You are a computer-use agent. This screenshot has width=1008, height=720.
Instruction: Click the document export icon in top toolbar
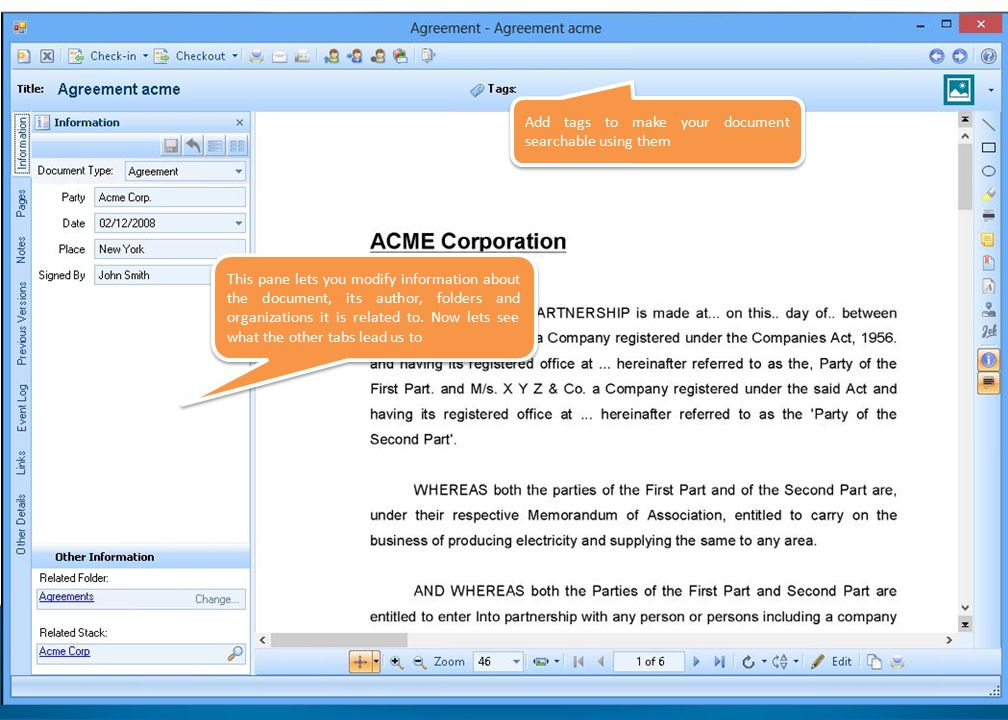[x=428, y=57]
